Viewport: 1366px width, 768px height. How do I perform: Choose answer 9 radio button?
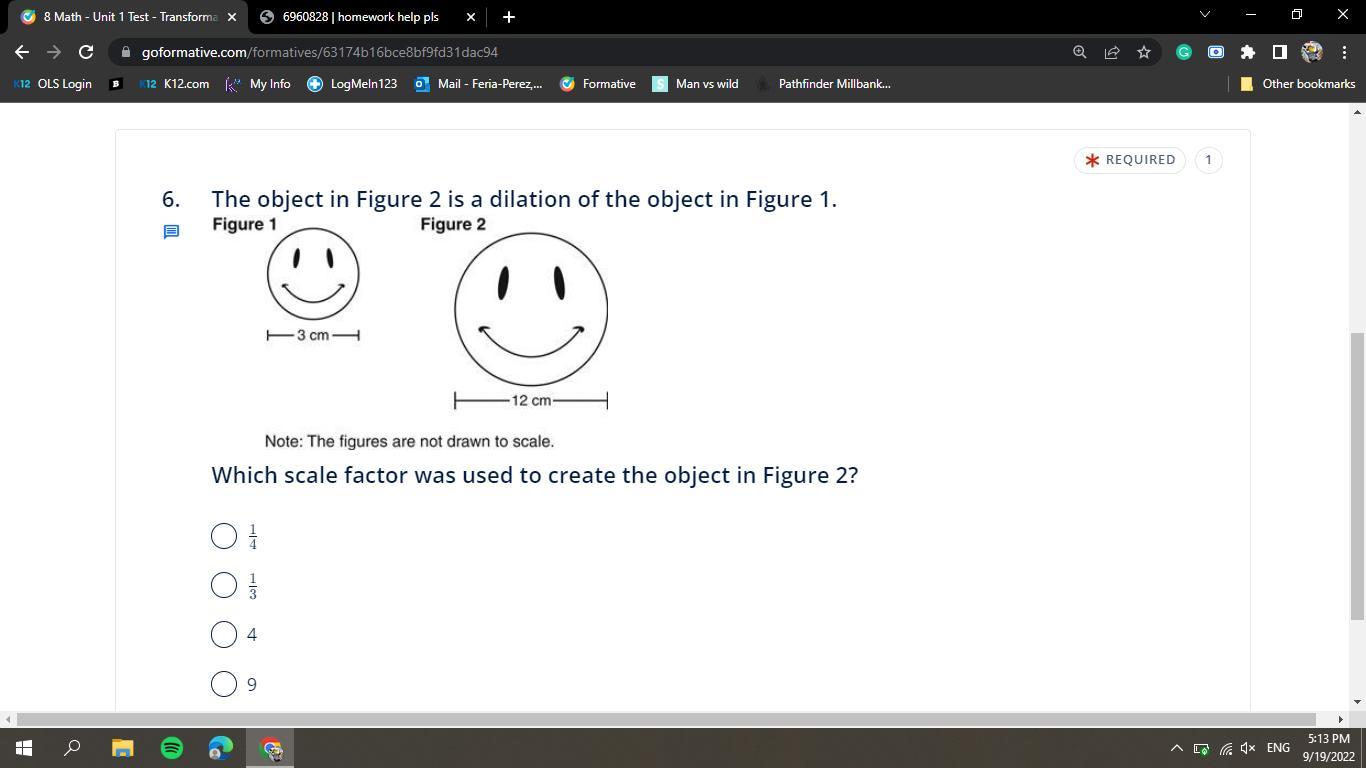tap(224, 684)
